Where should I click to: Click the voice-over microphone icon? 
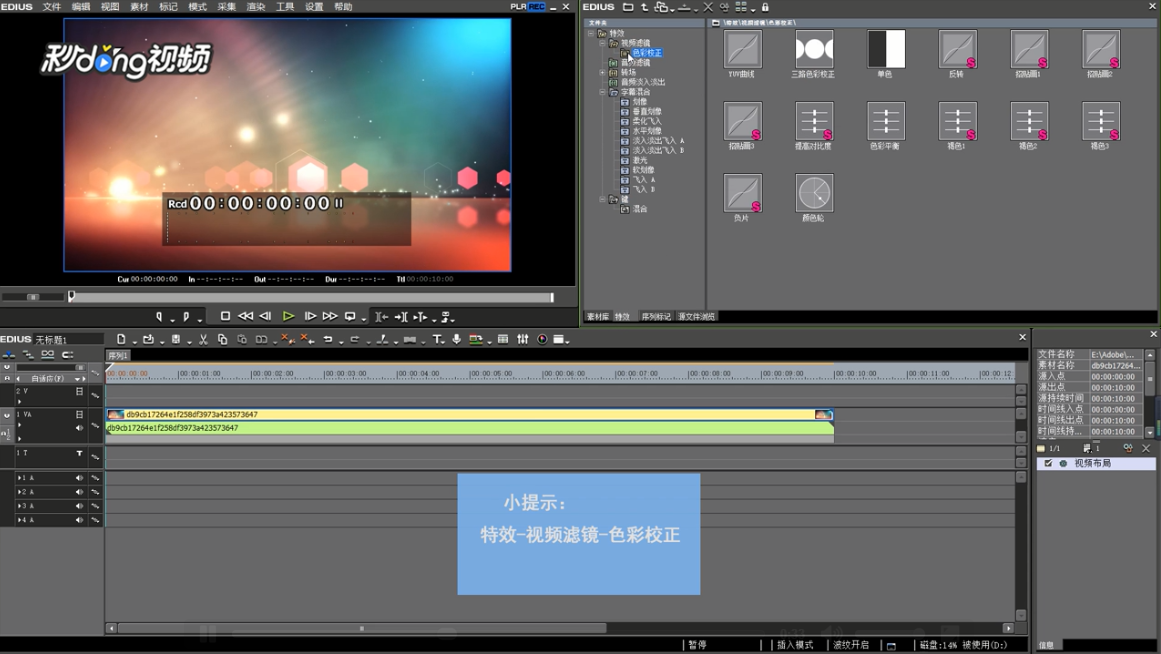pyautogui.click(x=457, y=339)
